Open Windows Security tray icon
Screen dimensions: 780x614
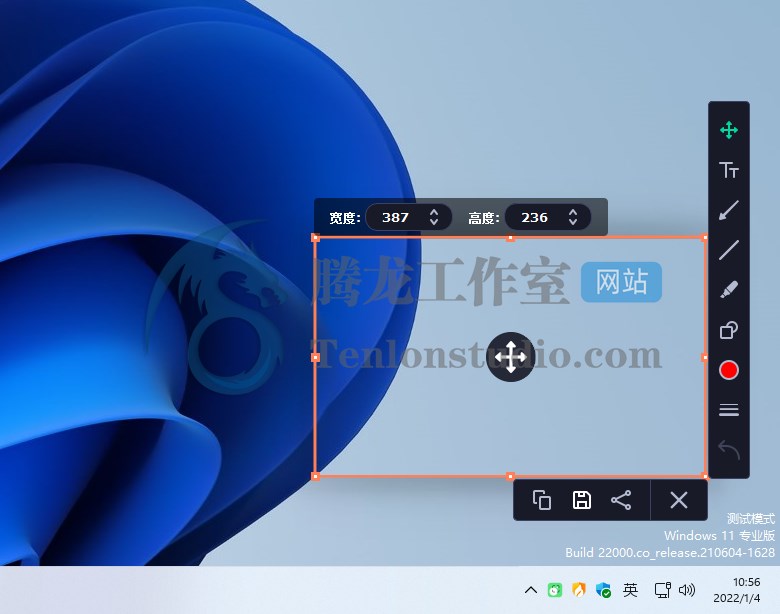click(x=603, y=590)
